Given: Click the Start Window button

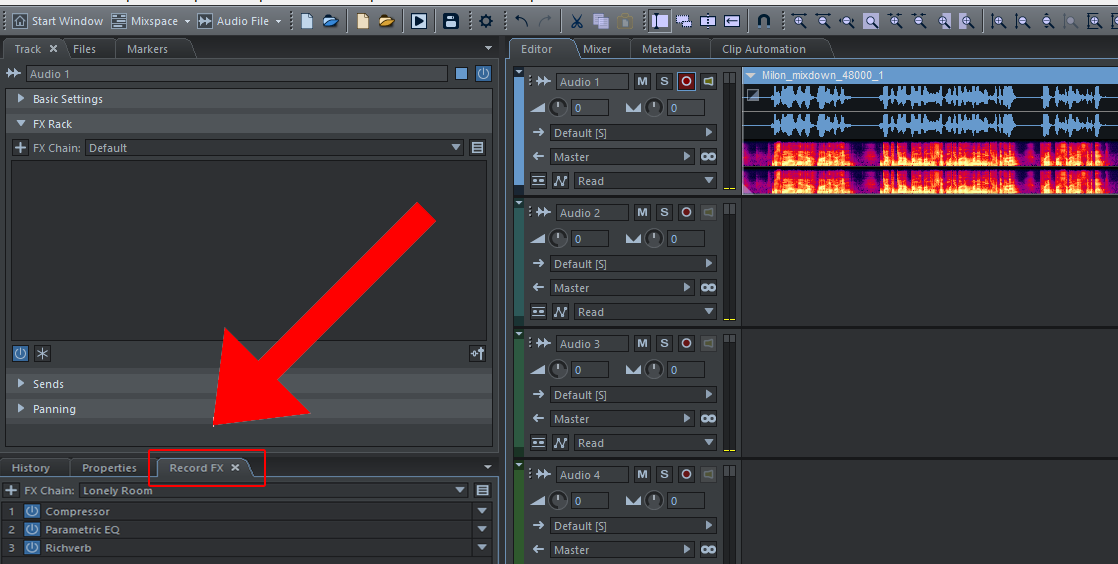Looking at the screenshot, I should 58,21.
